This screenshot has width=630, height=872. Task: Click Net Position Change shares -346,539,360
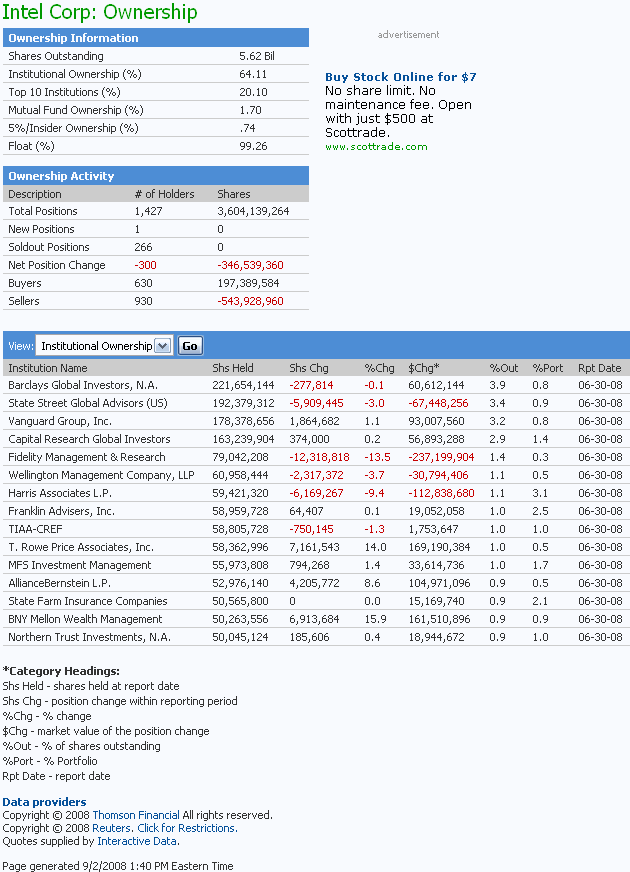(x=250, y=265)
